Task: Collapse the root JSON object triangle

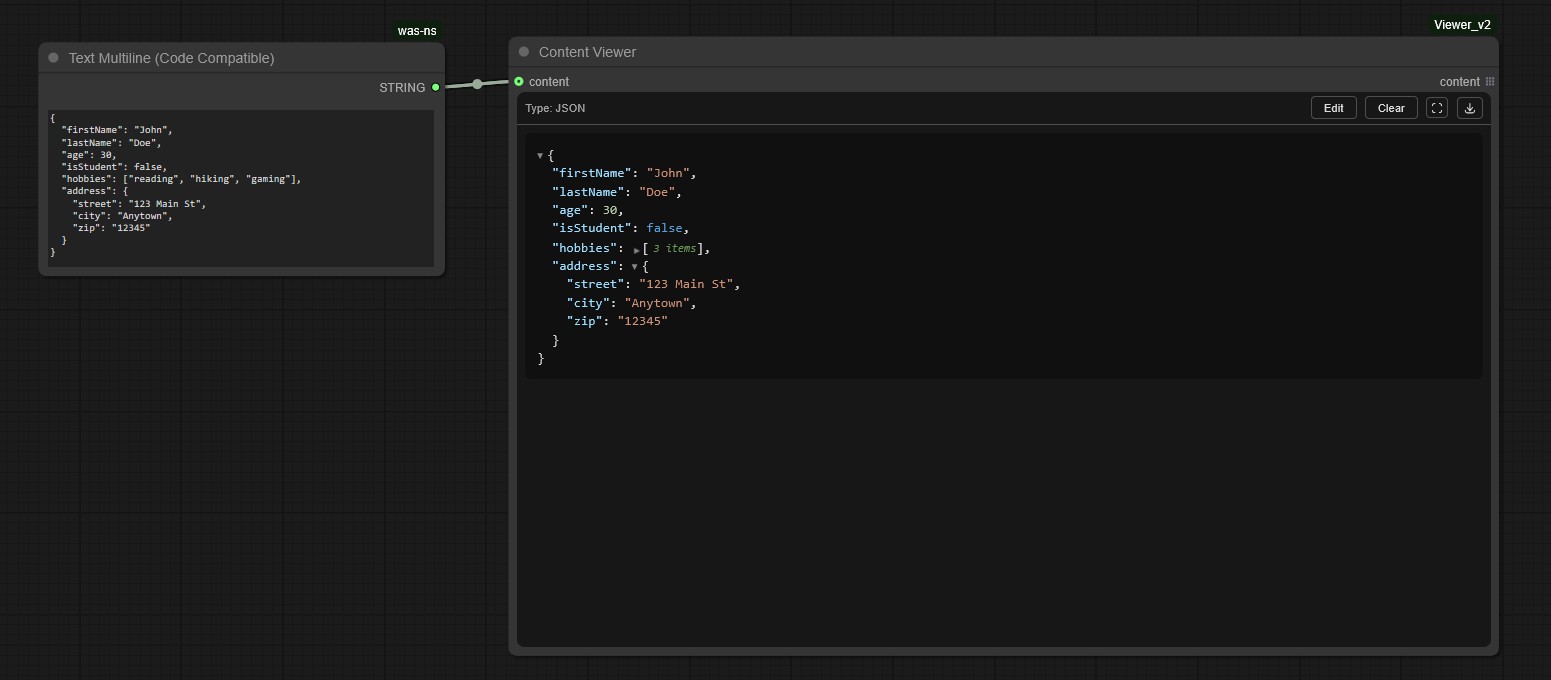Action: 540,156
